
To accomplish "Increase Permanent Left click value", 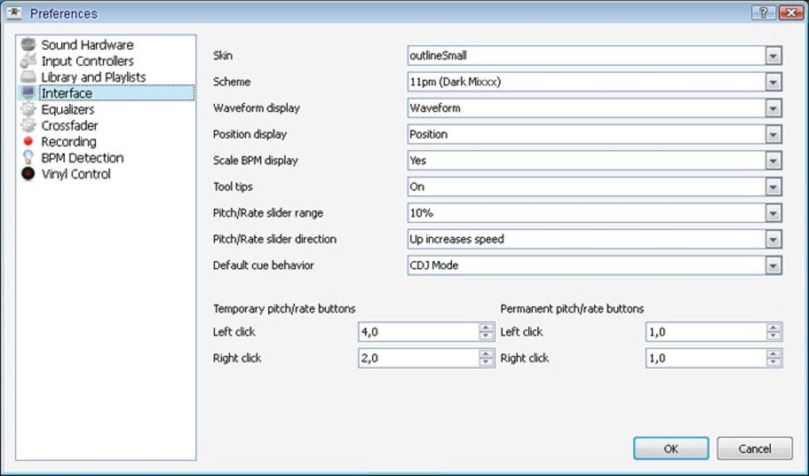I will tap(773, 327).
